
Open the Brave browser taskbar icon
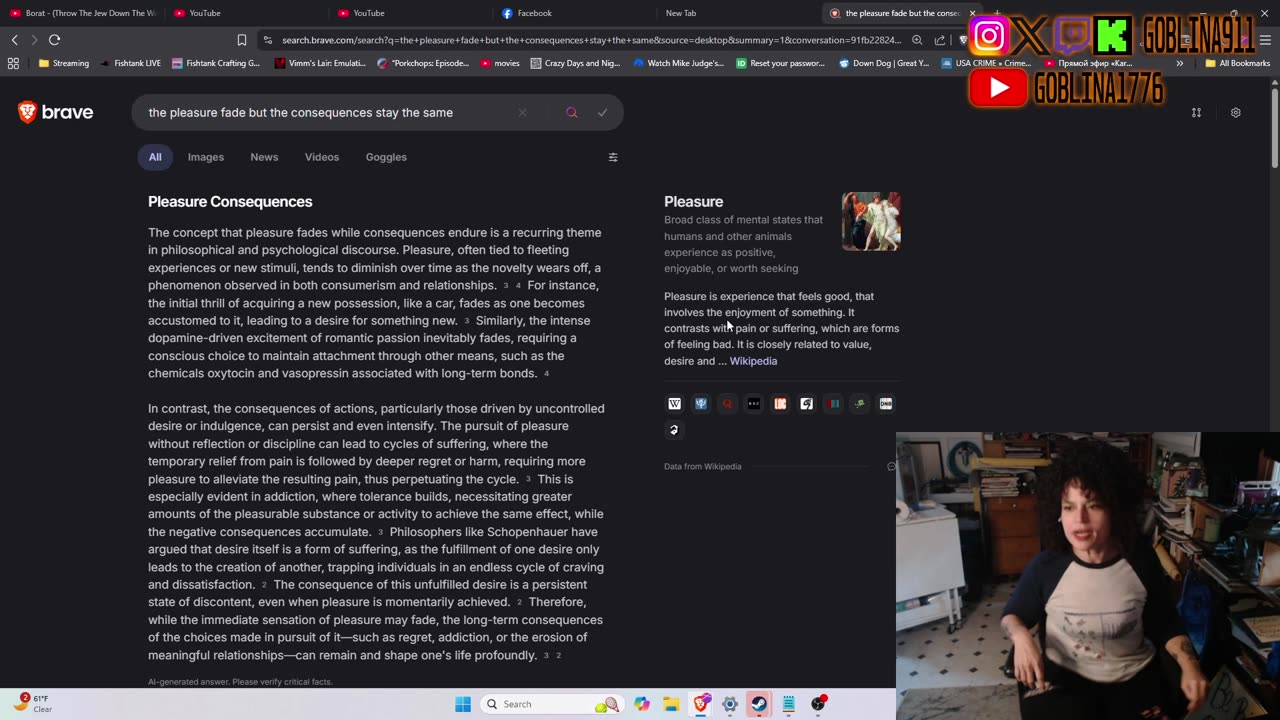pyautogui.click(x=701, y=704)
